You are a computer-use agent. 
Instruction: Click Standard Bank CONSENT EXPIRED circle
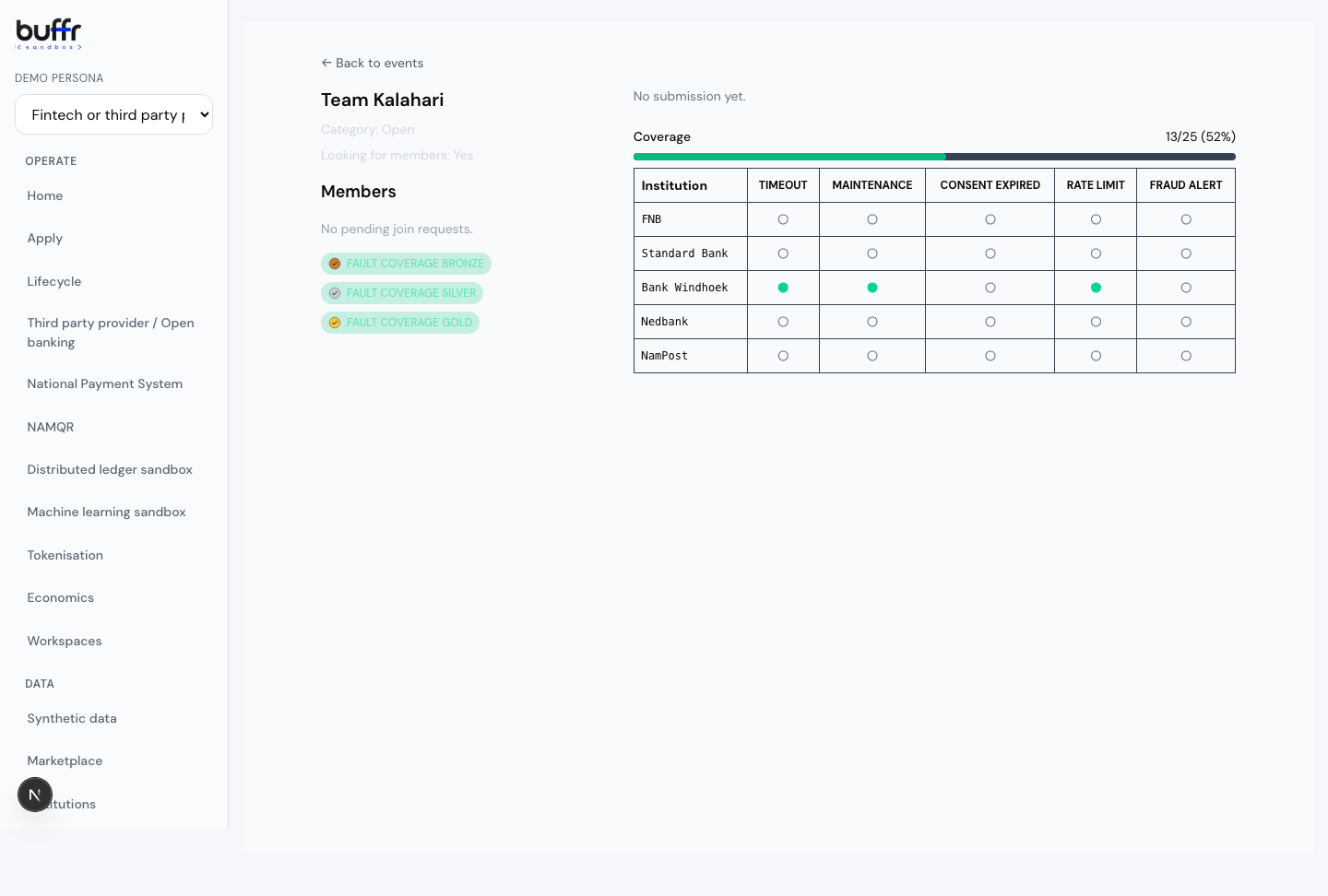(990, 253)
